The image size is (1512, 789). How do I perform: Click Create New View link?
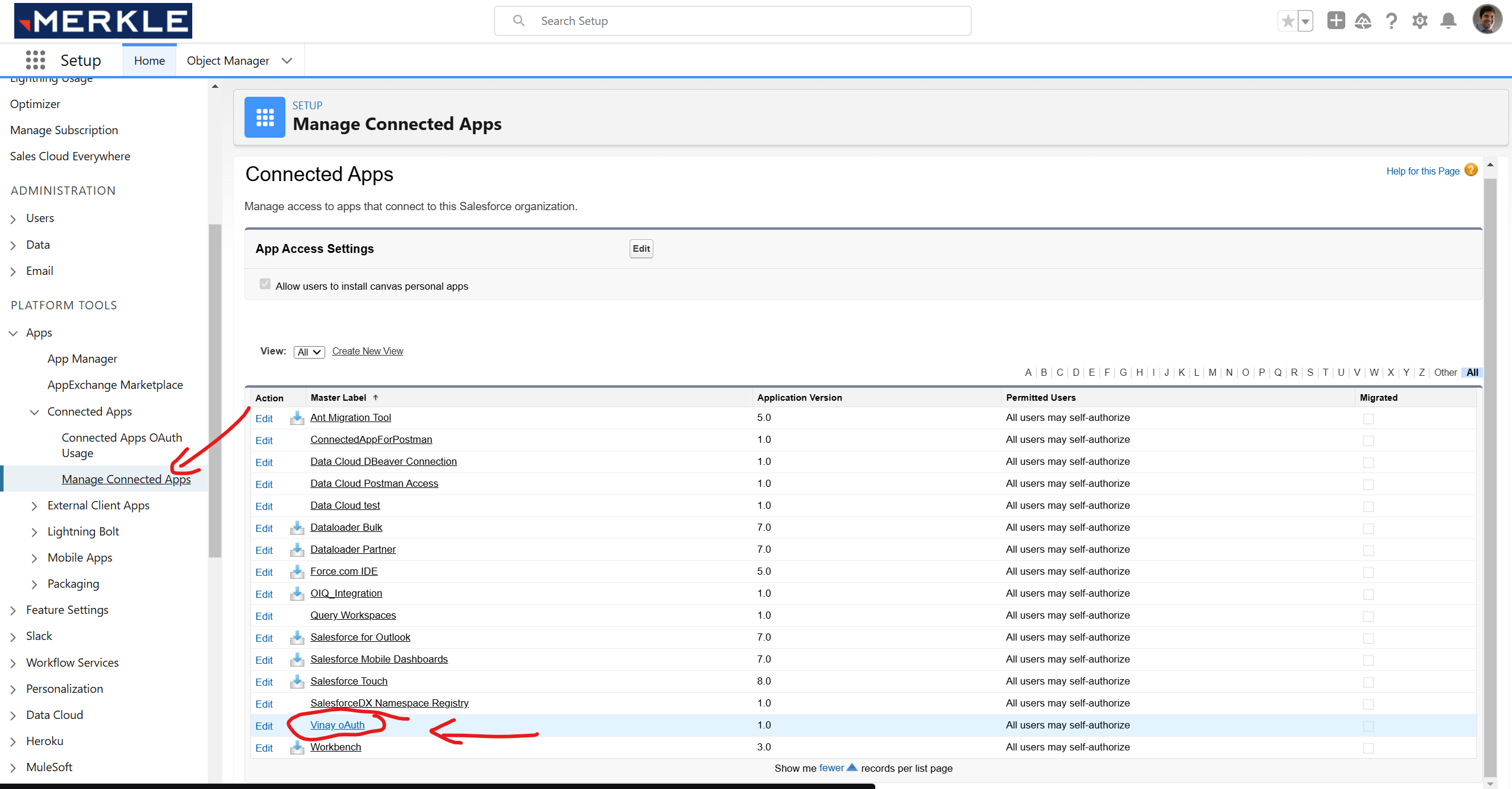(367, 351)
